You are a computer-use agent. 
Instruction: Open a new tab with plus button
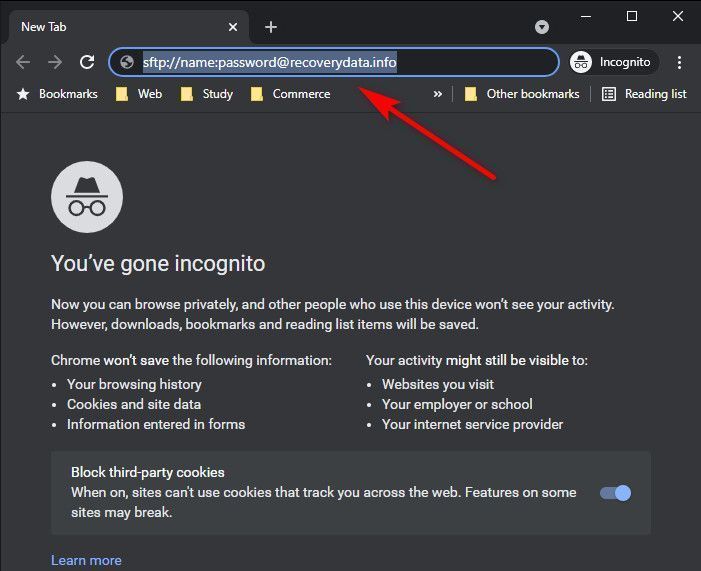point(270,27)
